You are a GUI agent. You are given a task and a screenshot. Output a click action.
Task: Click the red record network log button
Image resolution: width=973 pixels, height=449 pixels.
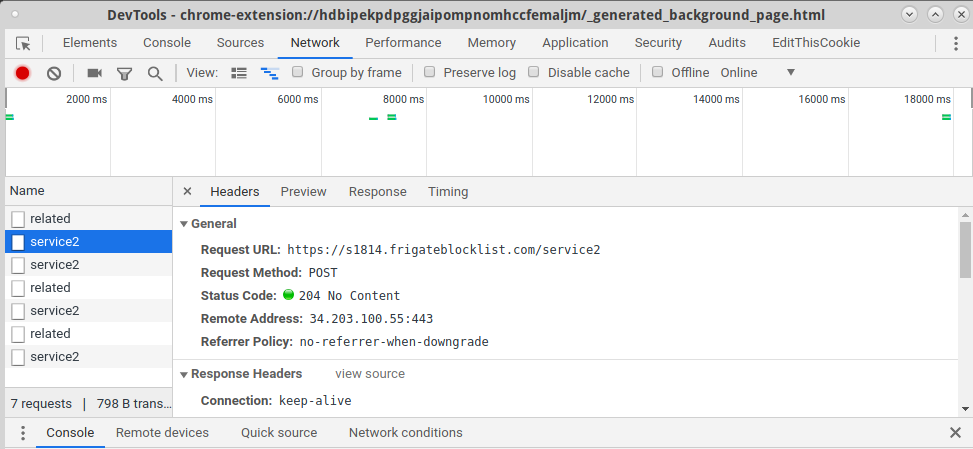(x=22, y=73)
